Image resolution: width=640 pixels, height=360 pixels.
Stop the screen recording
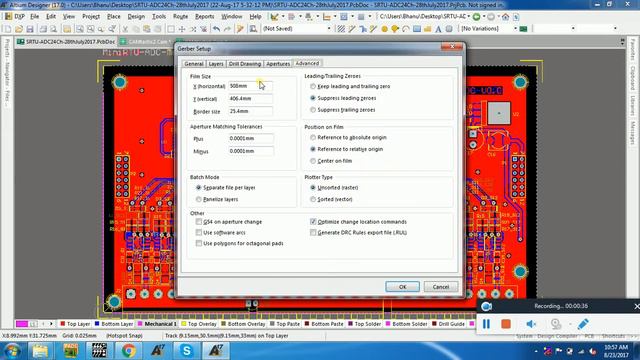tap(506, 324)
